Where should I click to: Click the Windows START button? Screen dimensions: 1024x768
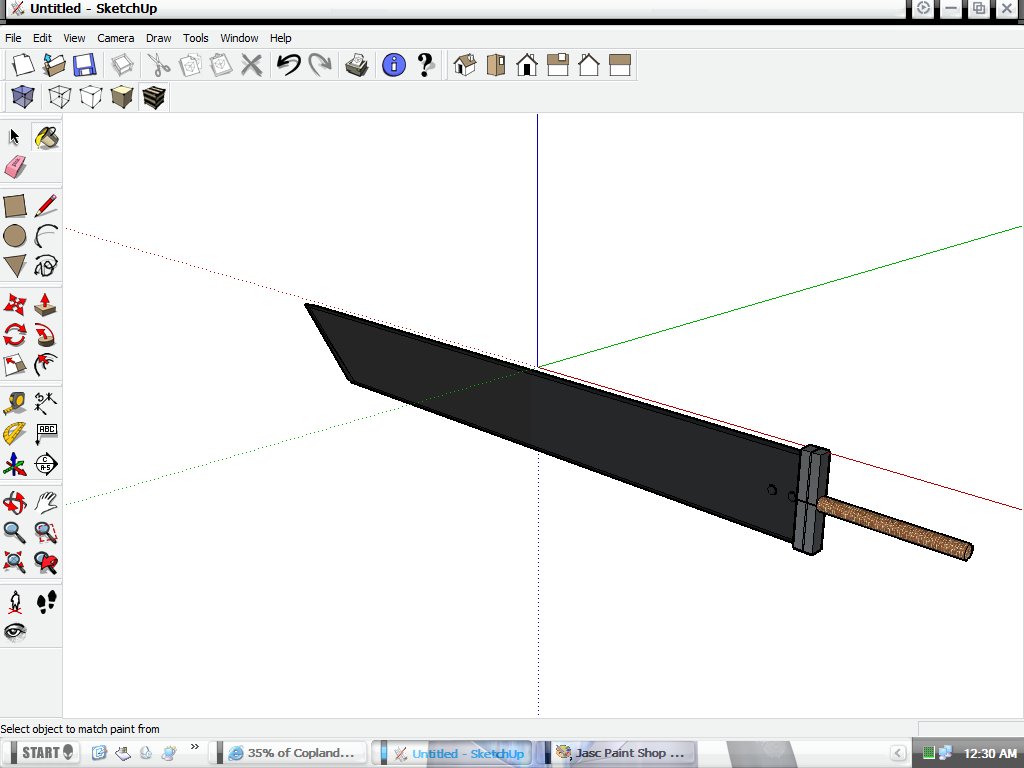click(x=42, y=753)
